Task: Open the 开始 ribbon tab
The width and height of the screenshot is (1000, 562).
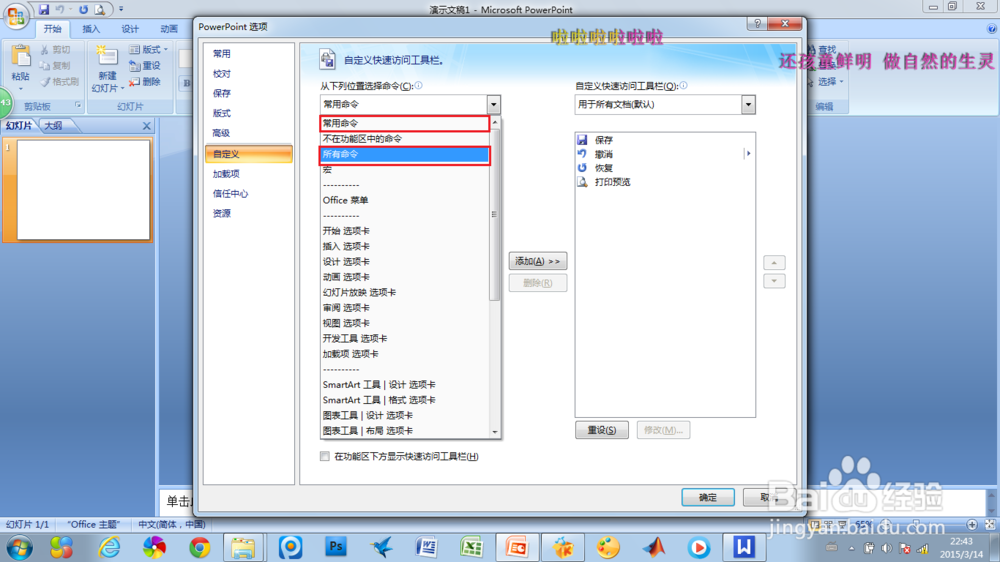Action: [52, 29]
